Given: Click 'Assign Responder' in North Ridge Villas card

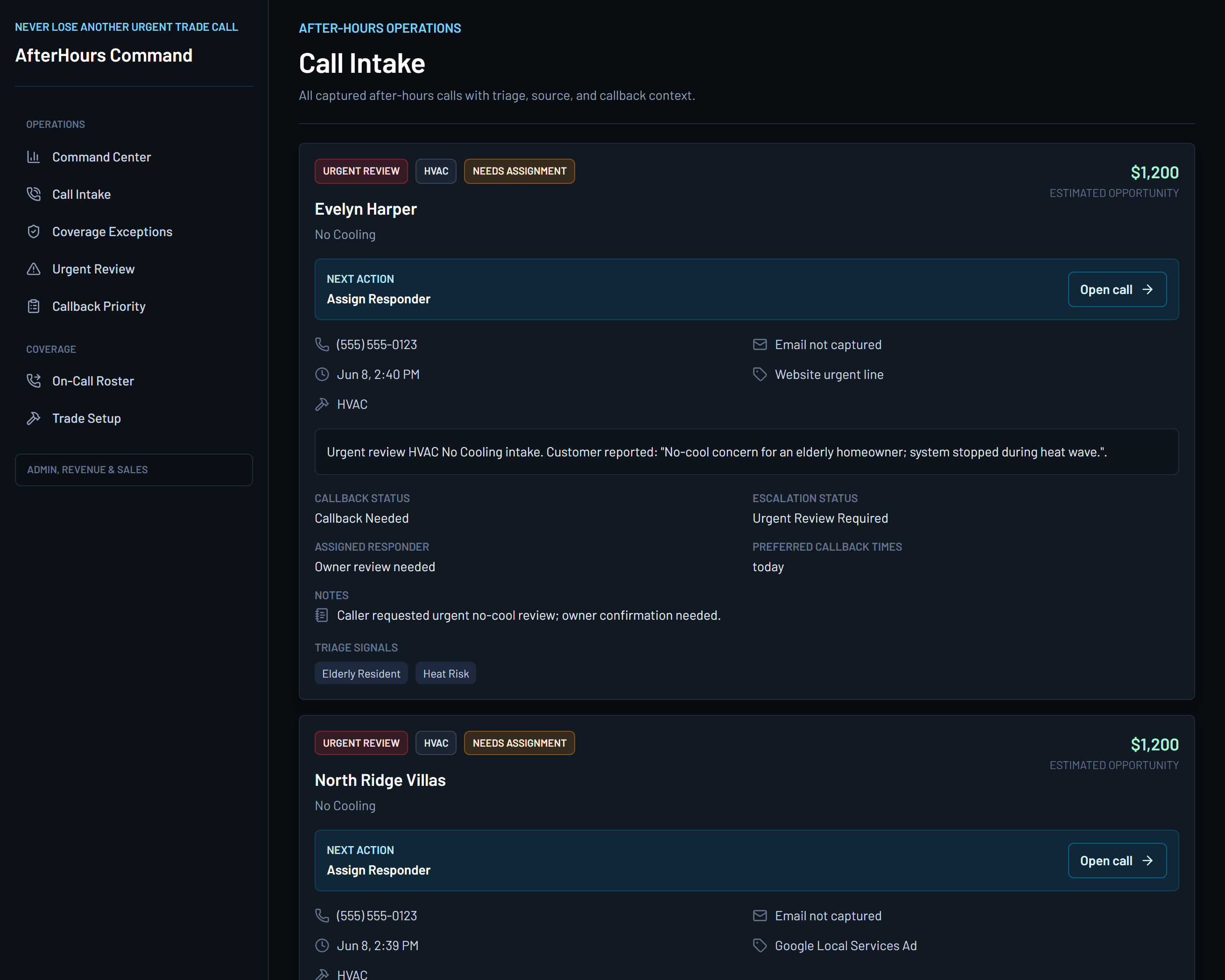Looking at the screenshot, I should [x=379, y=870].
